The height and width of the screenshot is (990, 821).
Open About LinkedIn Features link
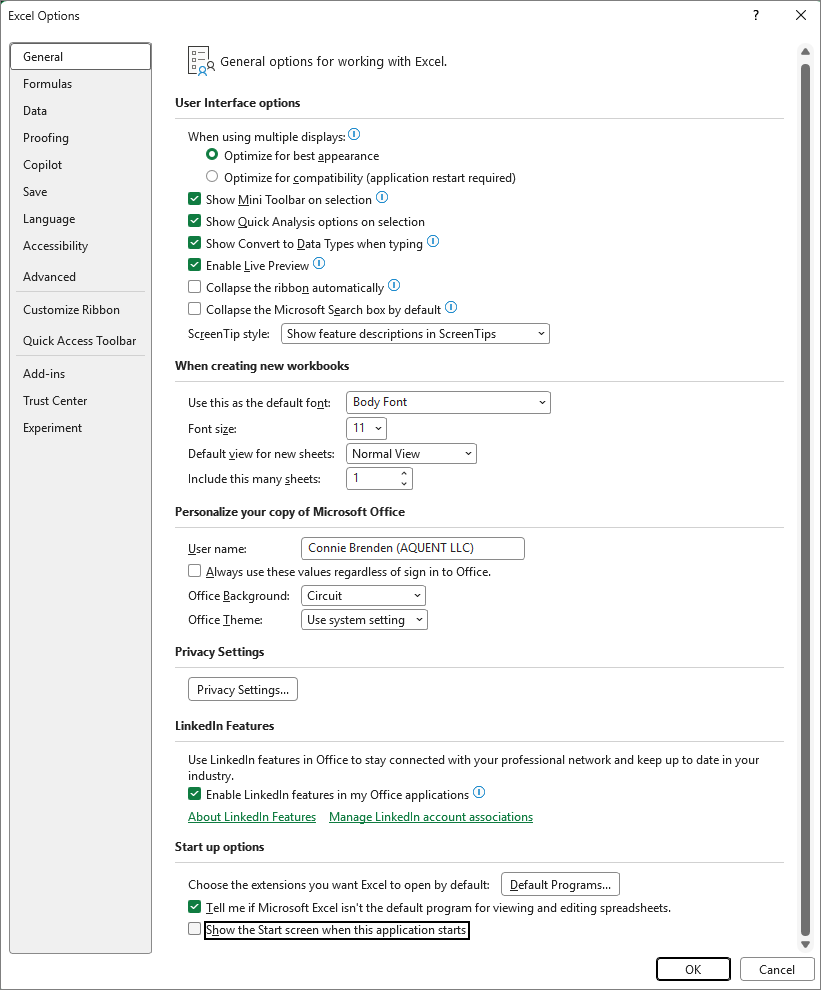tap(252, 817)
